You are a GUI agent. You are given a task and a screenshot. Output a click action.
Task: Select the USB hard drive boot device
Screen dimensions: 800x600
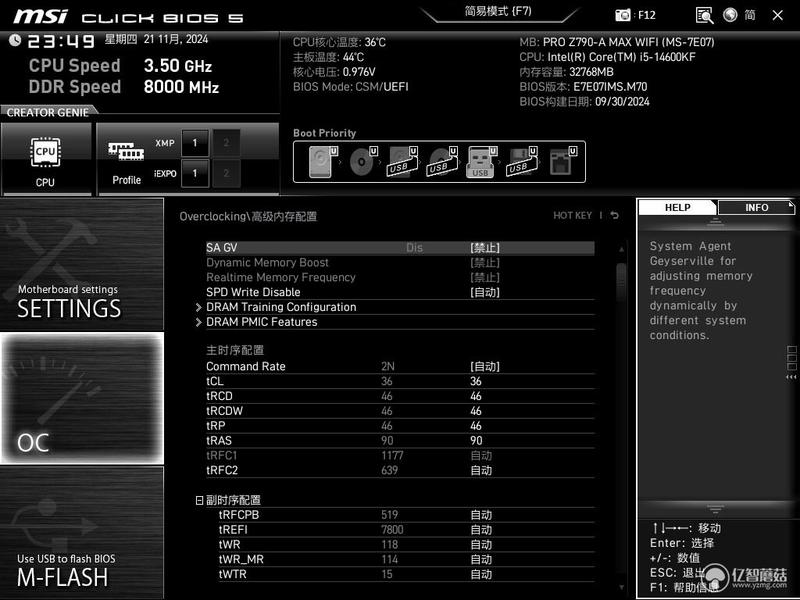tap(403, 162)
